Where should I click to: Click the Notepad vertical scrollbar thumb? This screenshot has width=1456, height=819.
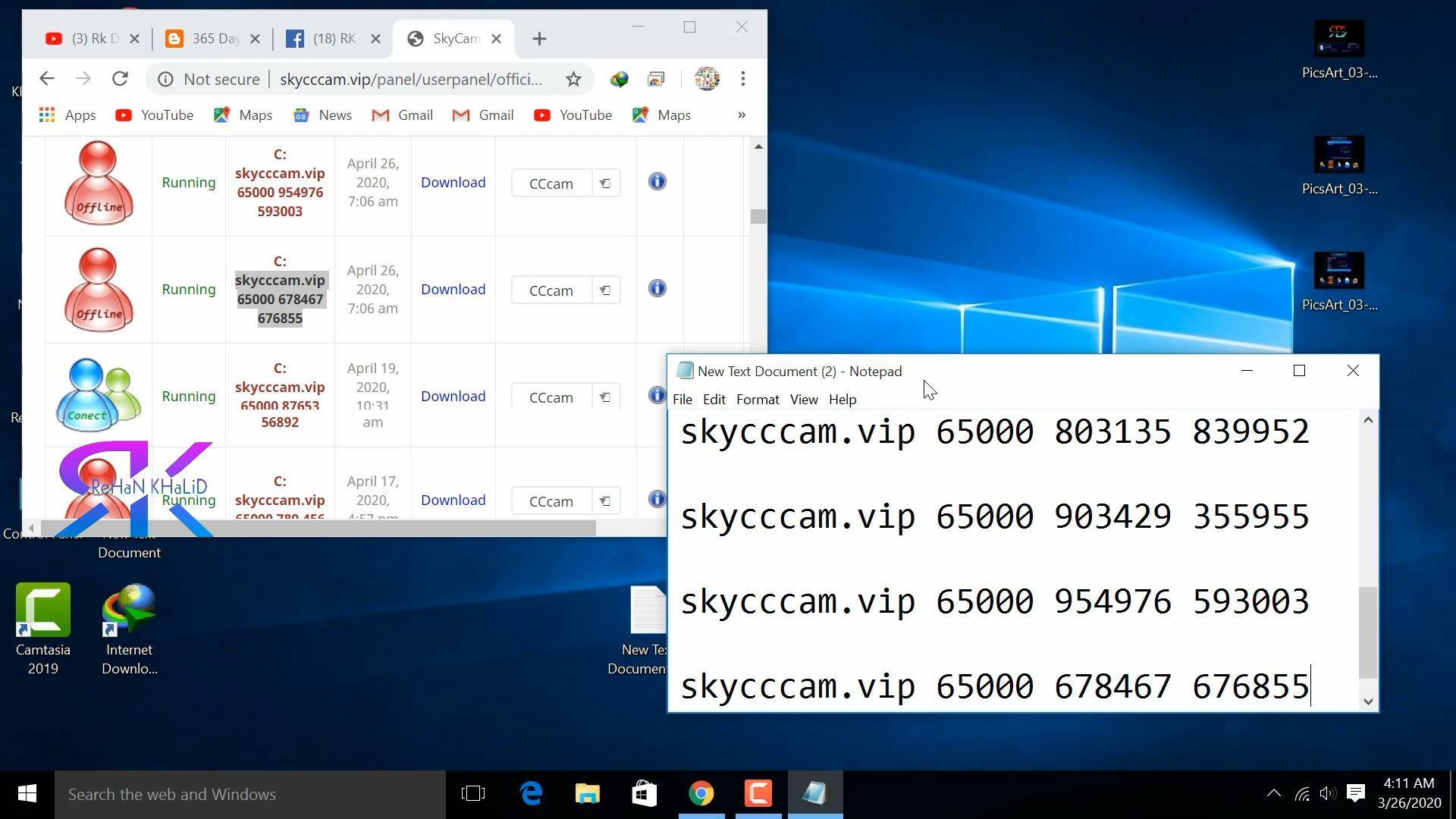coord(1367,632)
